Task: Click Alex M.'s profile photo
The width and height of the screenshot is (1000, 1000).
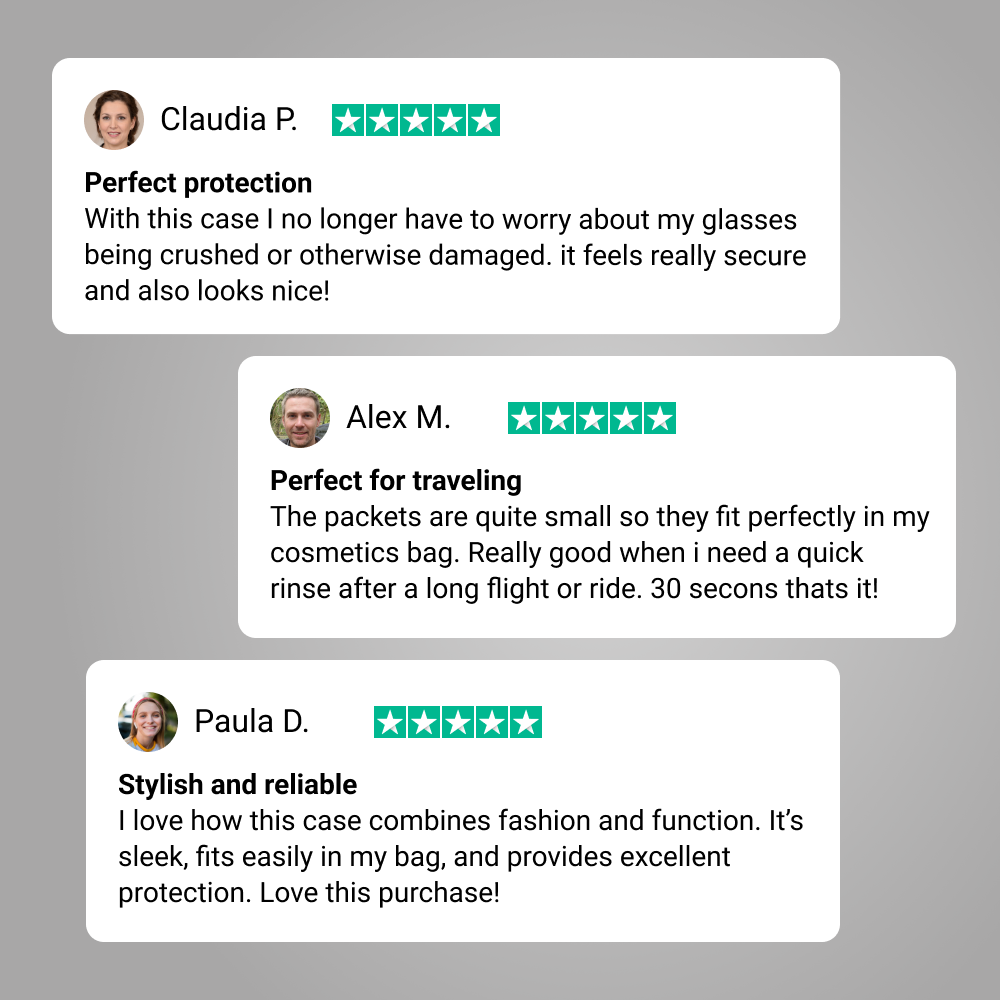Action: coord(300,418)
